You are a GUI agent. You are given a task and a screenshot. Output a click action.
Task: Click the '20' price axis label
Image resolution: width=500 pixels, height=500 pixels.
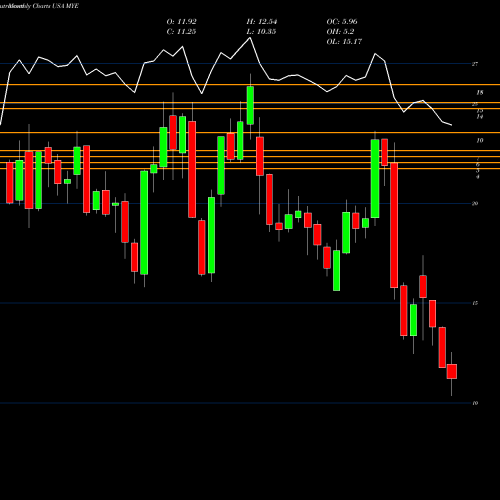(x=475, y=203)
